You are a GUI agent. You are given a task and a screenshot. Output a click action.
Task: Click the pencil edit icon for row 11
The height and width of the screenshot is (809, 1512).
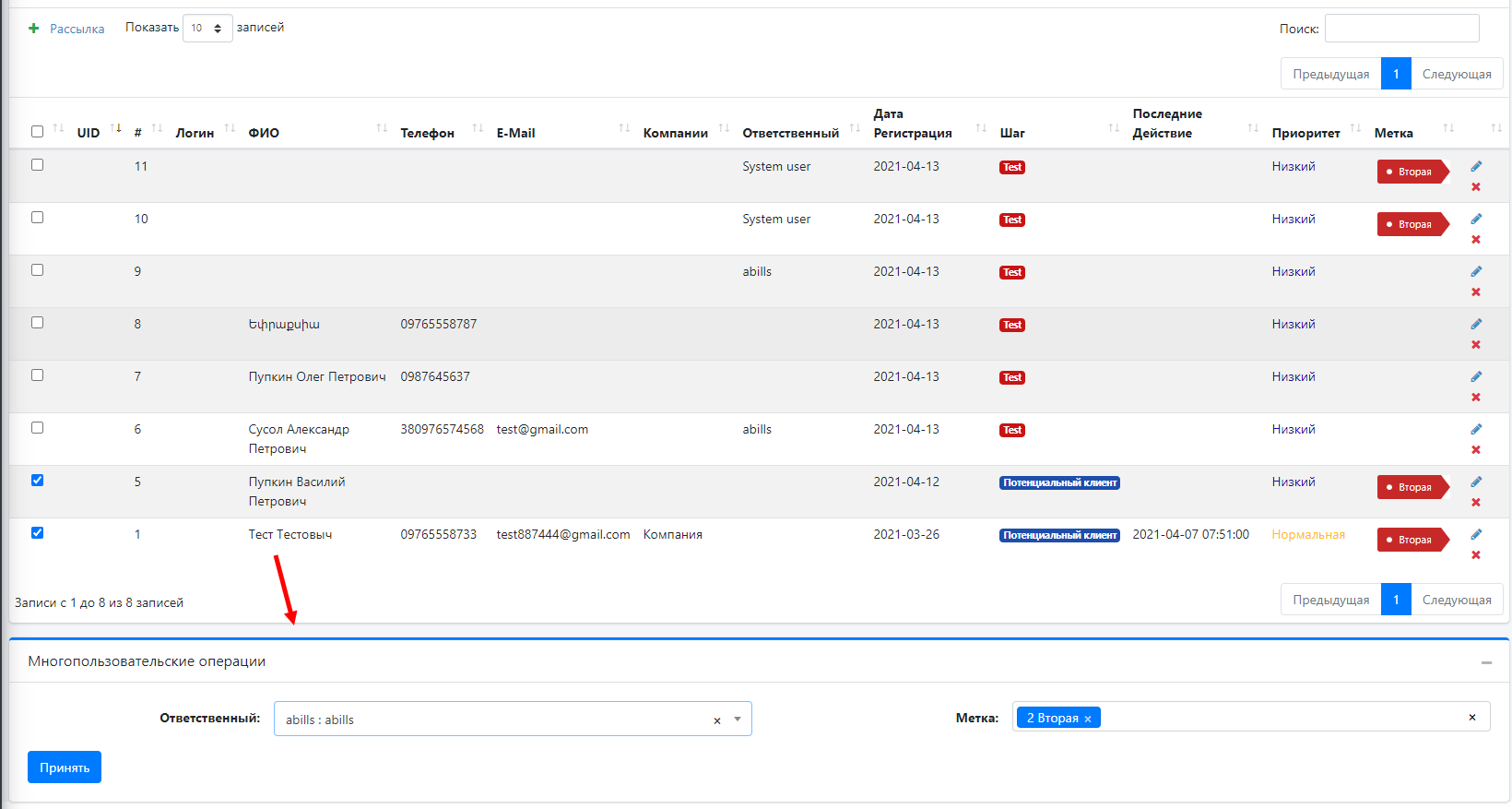click(x=1476, y=166)
